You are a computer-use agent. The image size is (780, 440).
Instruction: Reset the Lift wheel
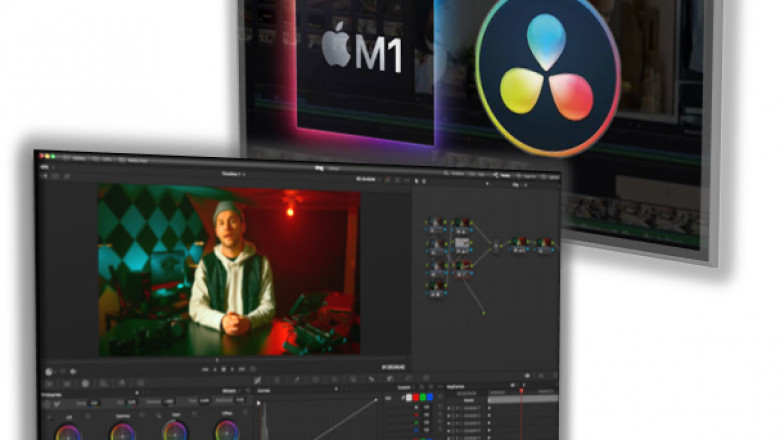88,416
